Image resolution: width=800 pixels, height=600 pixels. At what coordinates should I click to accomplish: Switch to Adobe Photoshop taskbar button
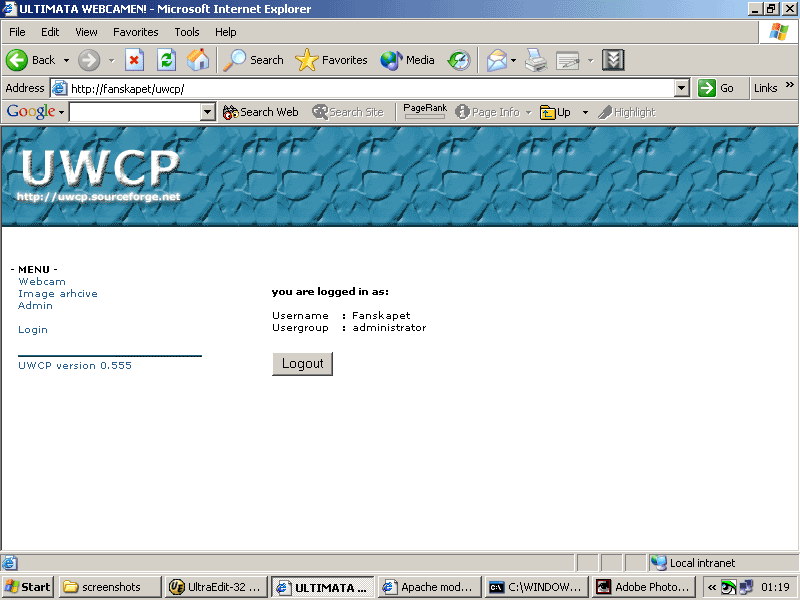[644, 587]
